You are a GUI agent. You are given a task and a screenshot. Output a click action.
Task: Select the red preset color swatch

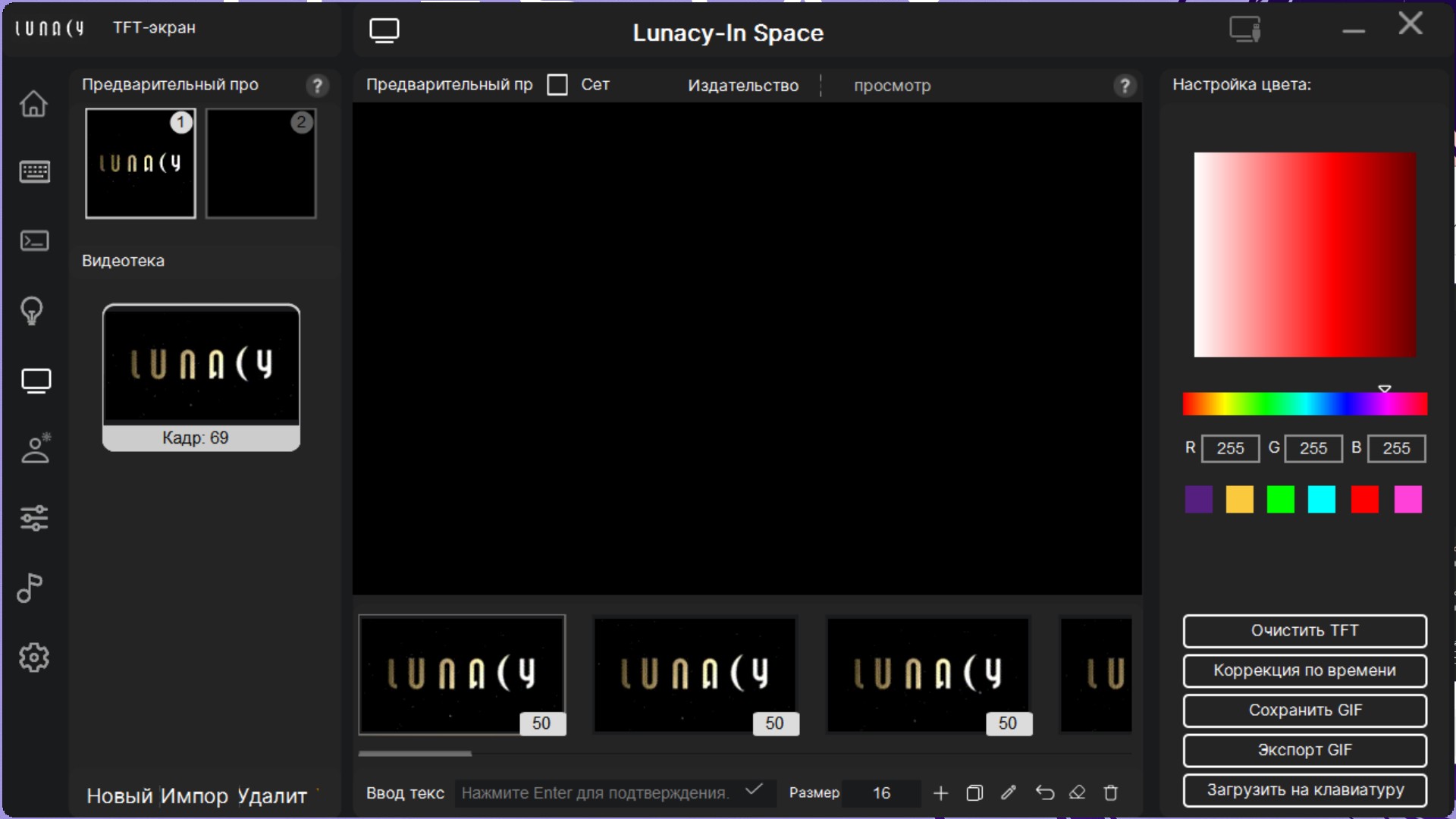coord(1364,500)
